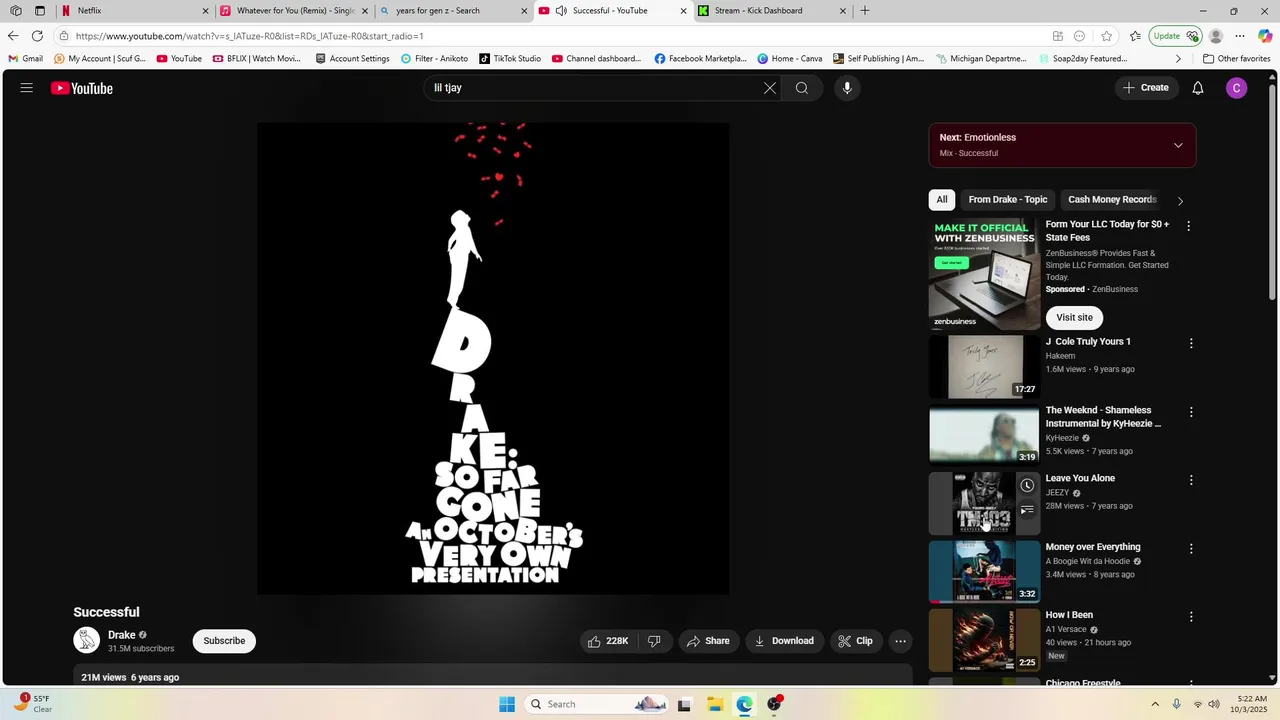Open options for the ZenBusiness ad

[x=1188, y=226]
